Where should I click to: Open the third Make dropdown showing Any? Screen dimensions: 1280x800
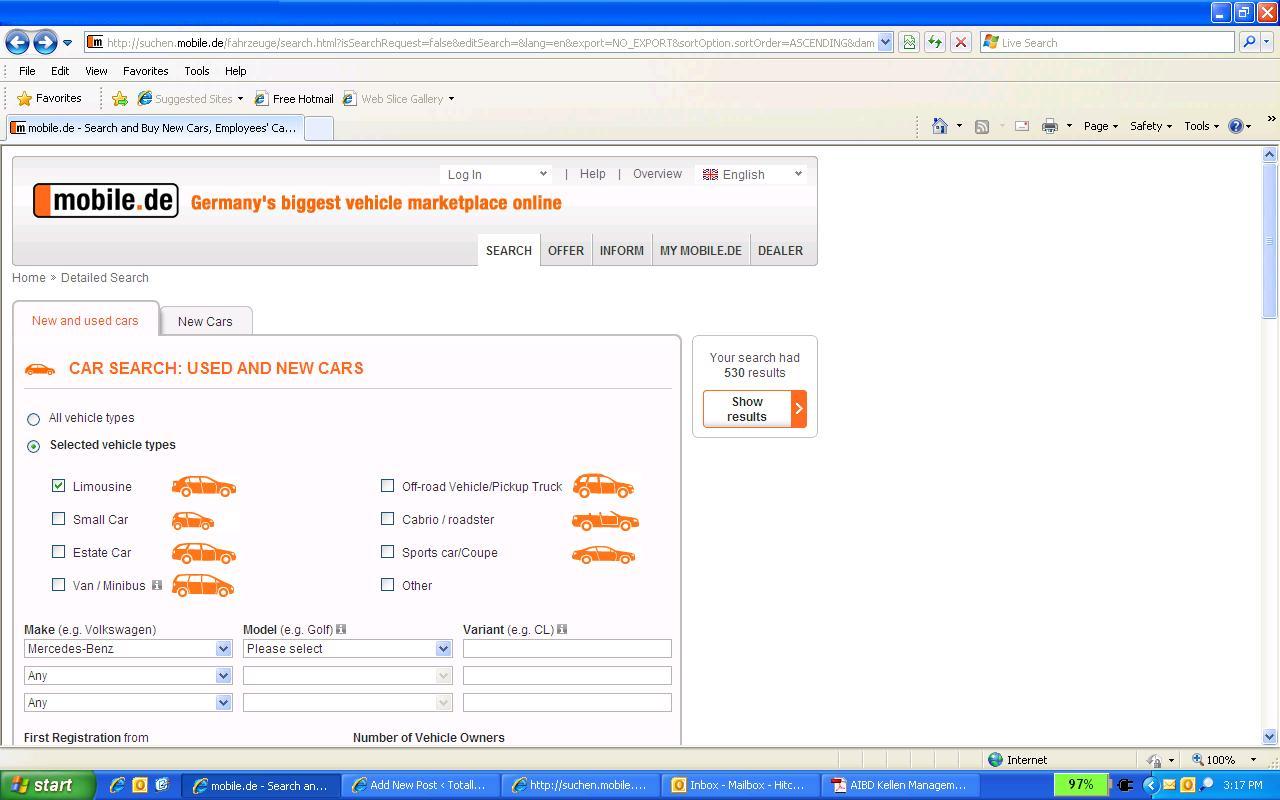tap(128, 703)
